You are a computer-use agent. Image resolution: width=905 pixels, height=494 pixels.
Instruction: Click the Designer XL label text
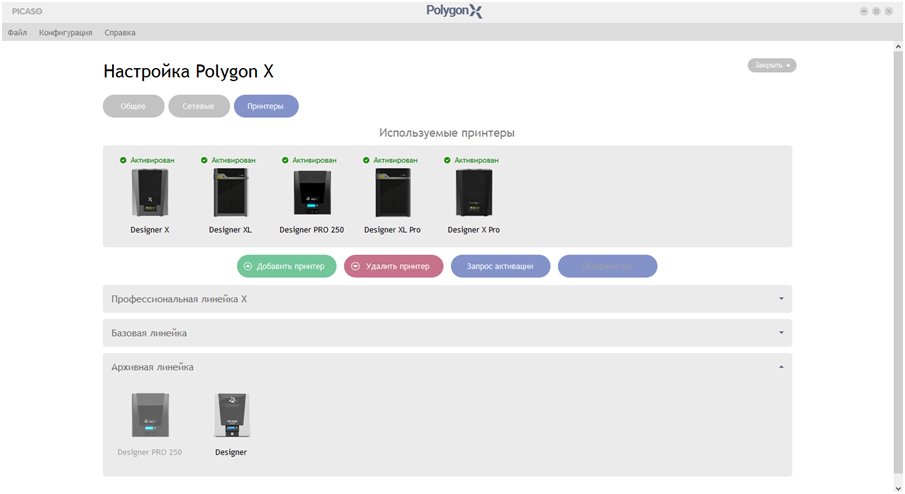point(230,230)
